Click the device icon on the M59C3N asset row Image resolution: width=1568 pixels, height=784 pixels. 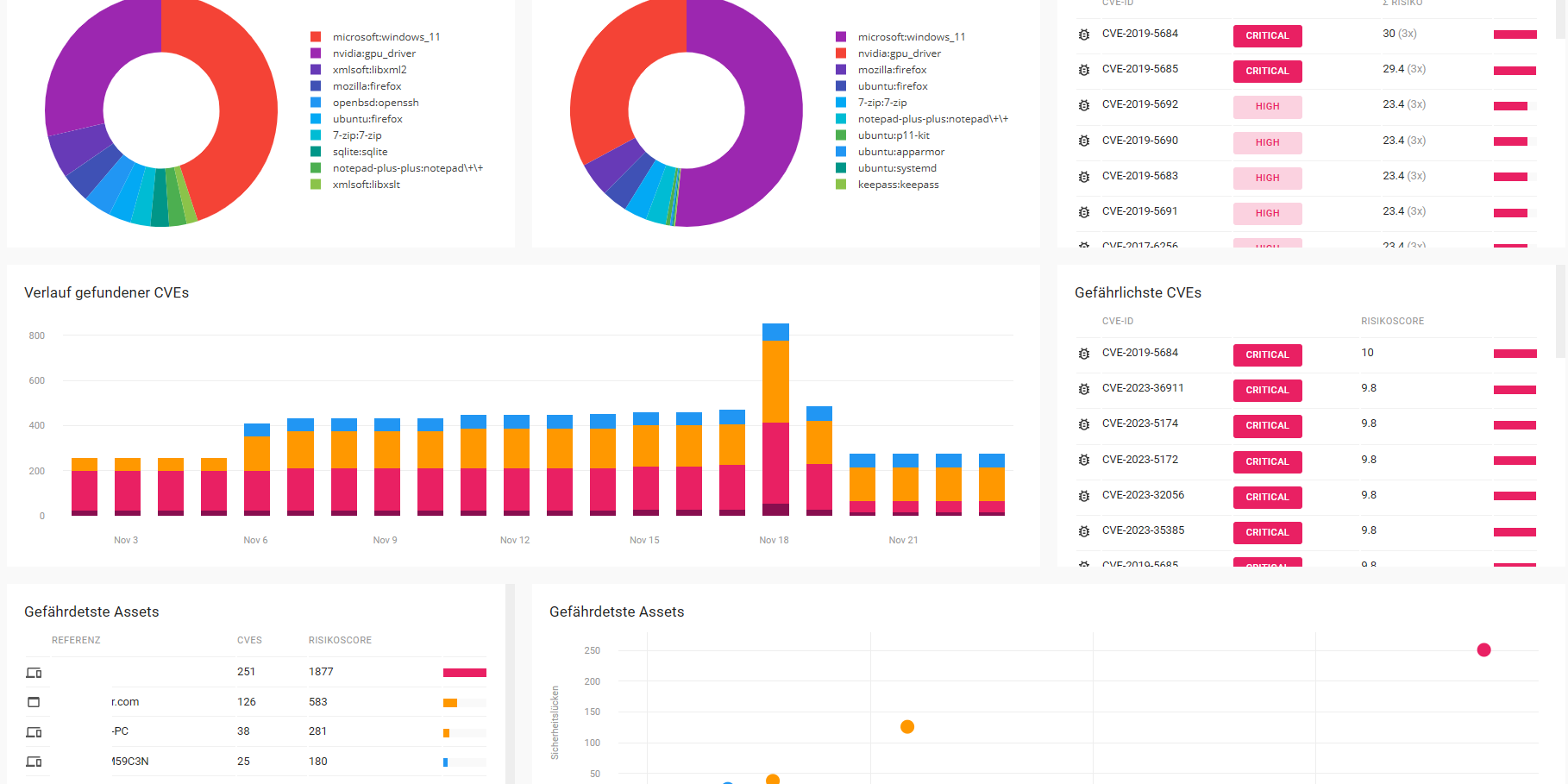tap(34, 762)
